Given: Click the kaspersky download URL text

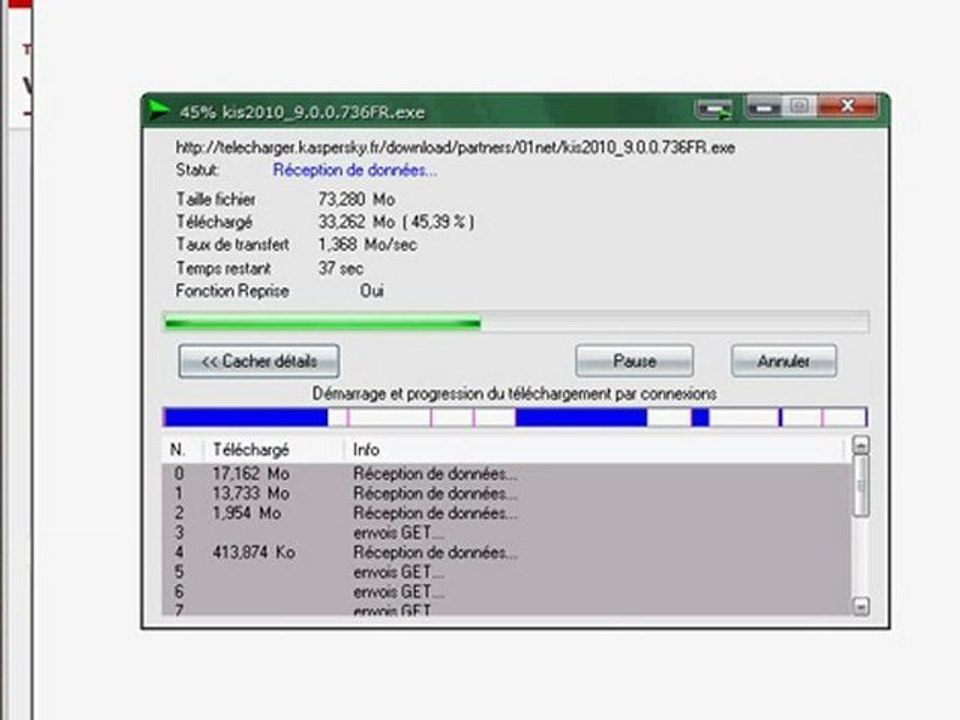Looking at the screenshot, I should pos(456,148).
